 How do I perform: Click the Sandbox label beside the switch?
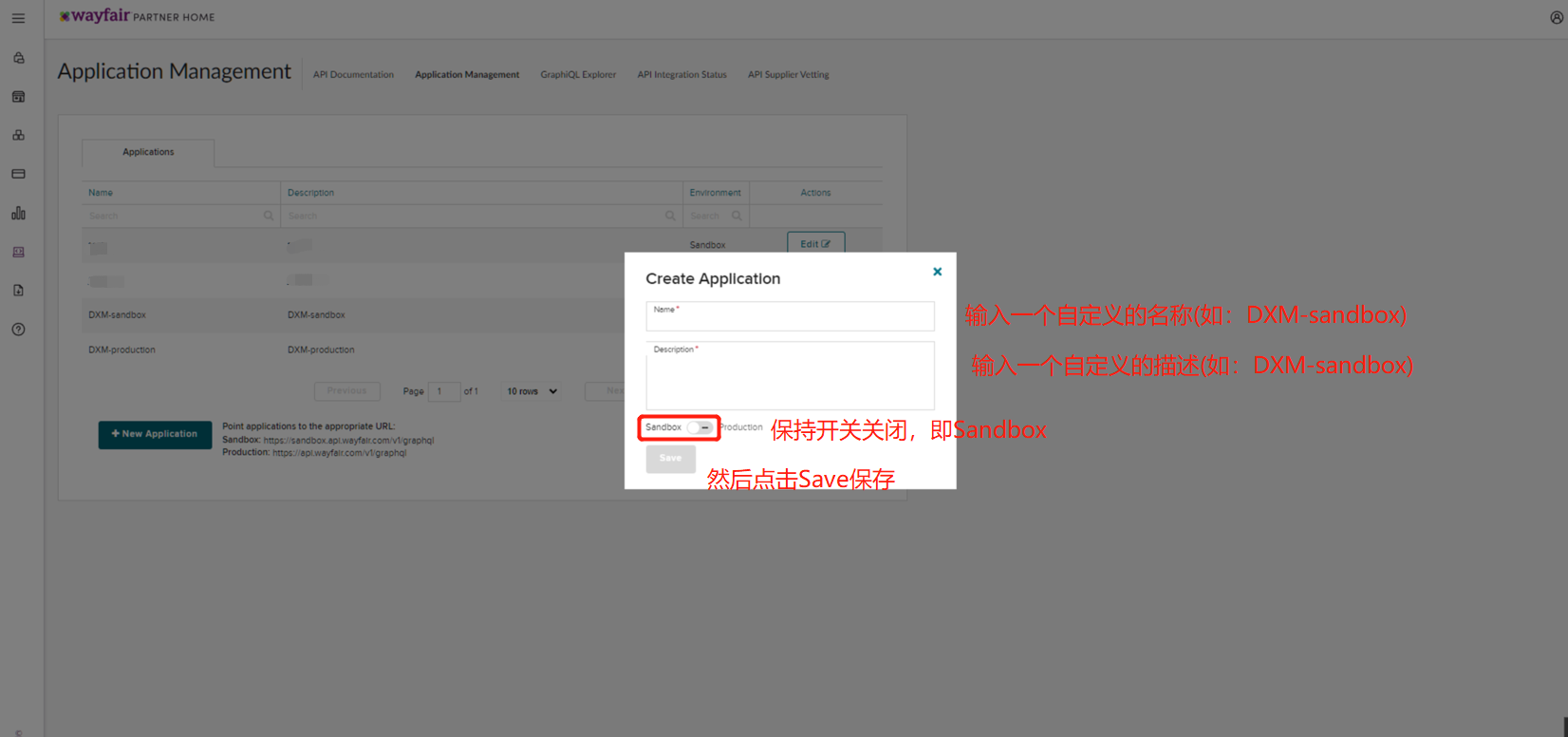point(663,427)
